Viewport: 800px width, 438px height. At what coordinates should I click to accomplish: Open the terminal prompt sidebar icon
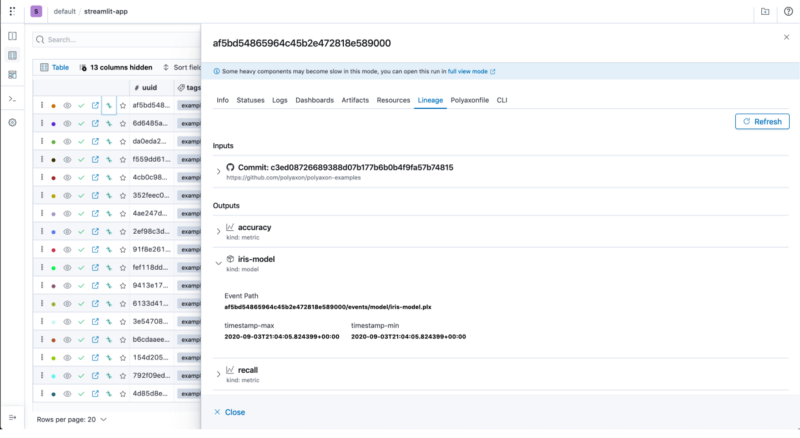[12, 99]
